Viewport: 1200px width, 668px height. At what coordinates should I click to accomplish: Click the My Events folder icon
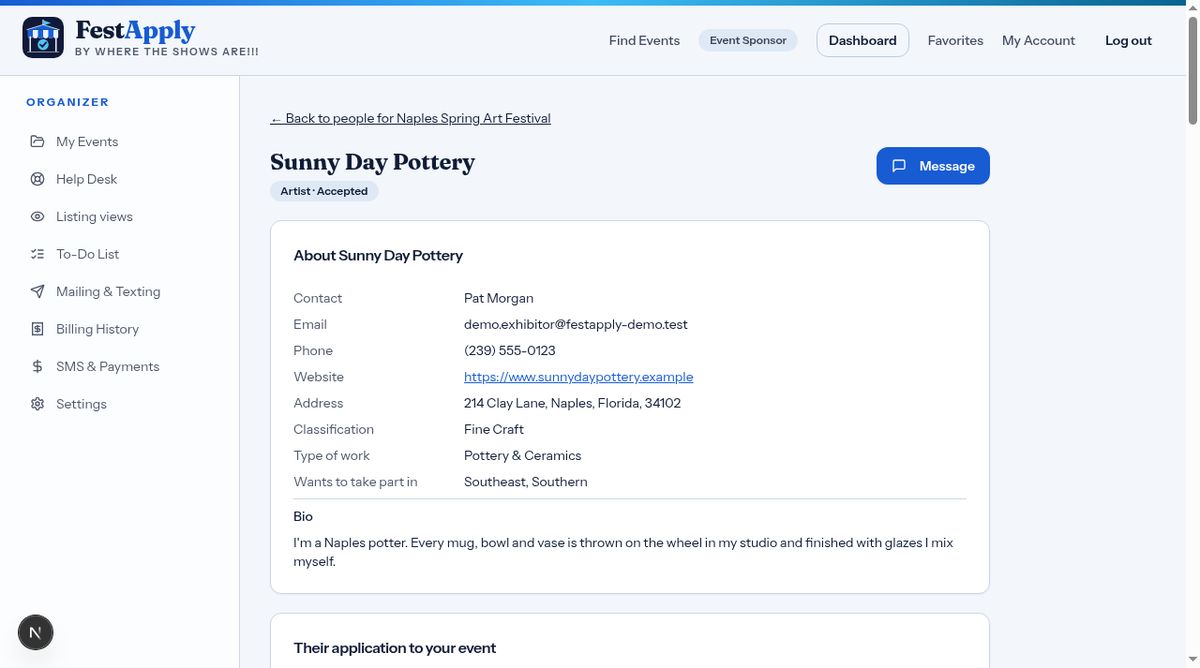[x=37, y=141]
